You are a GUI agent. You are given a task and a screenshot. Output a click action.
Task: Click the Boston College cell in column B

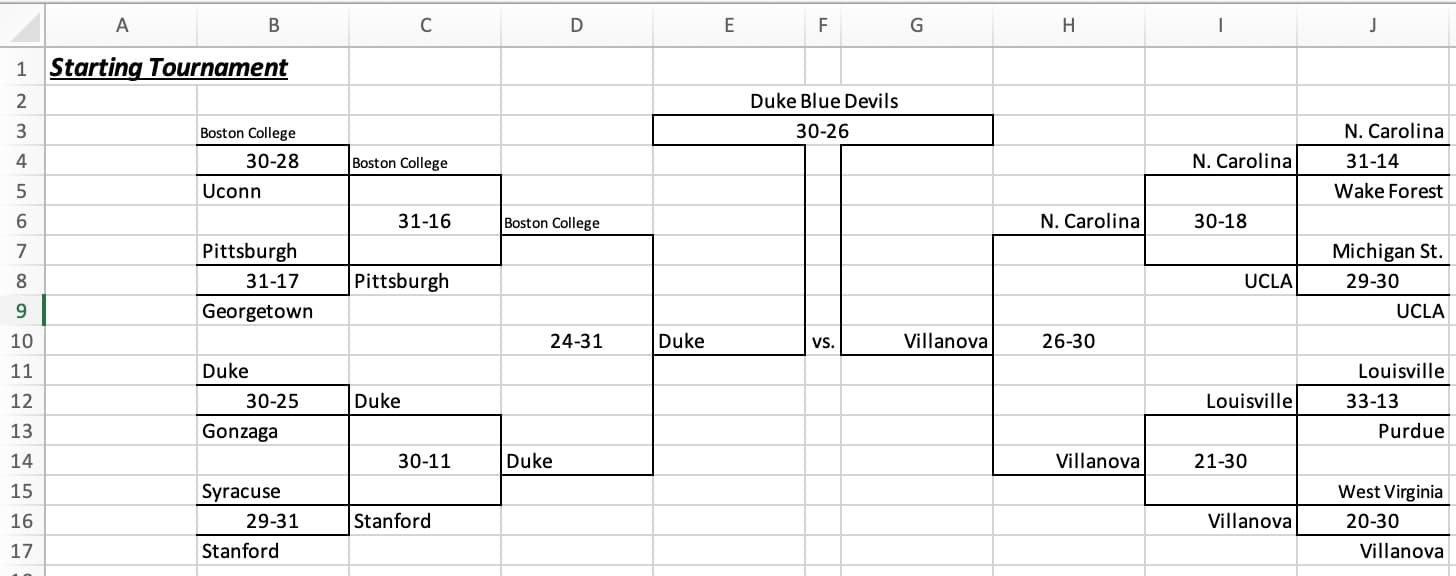[x=273, y=131]
